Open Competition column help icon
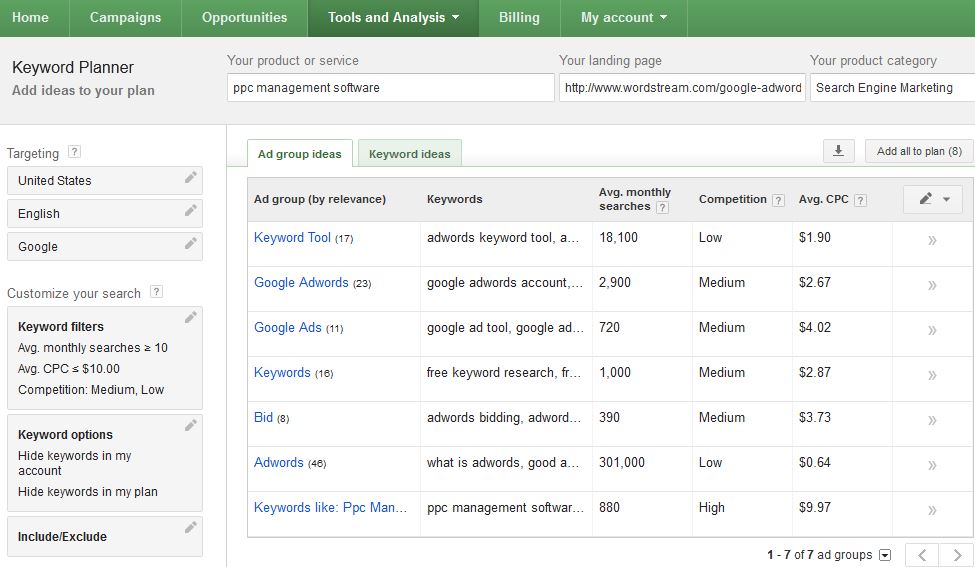The image size is (975, 567). [778, 200]
